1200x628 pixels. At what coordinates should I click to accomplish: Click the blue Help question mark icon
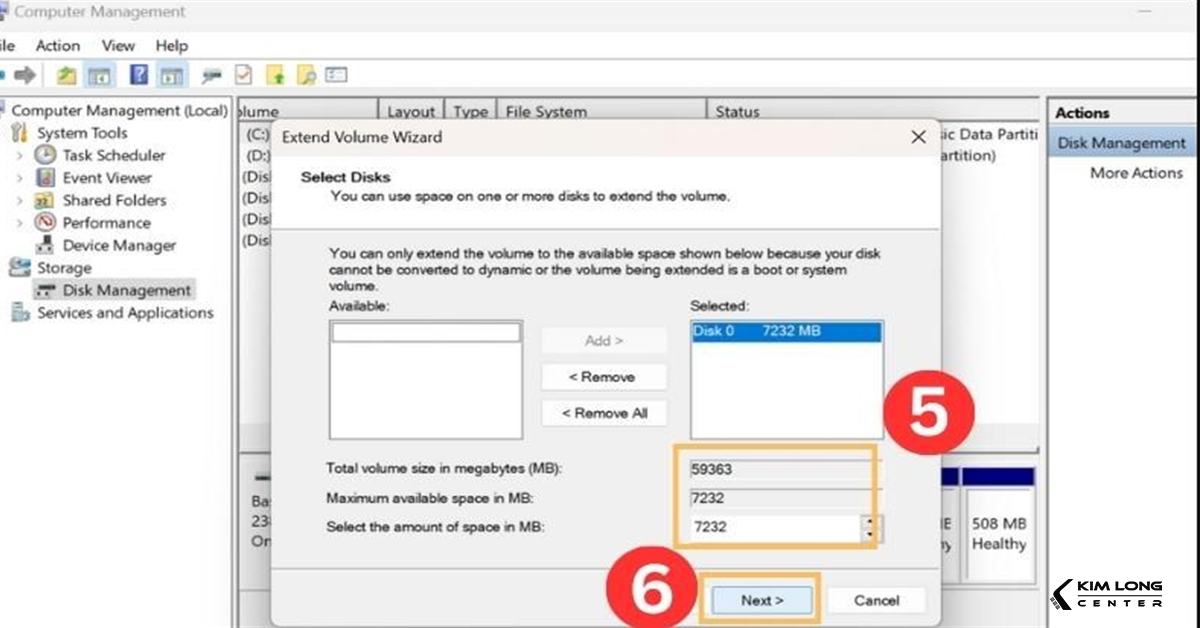pyautogui.click(x=139, y=75)
